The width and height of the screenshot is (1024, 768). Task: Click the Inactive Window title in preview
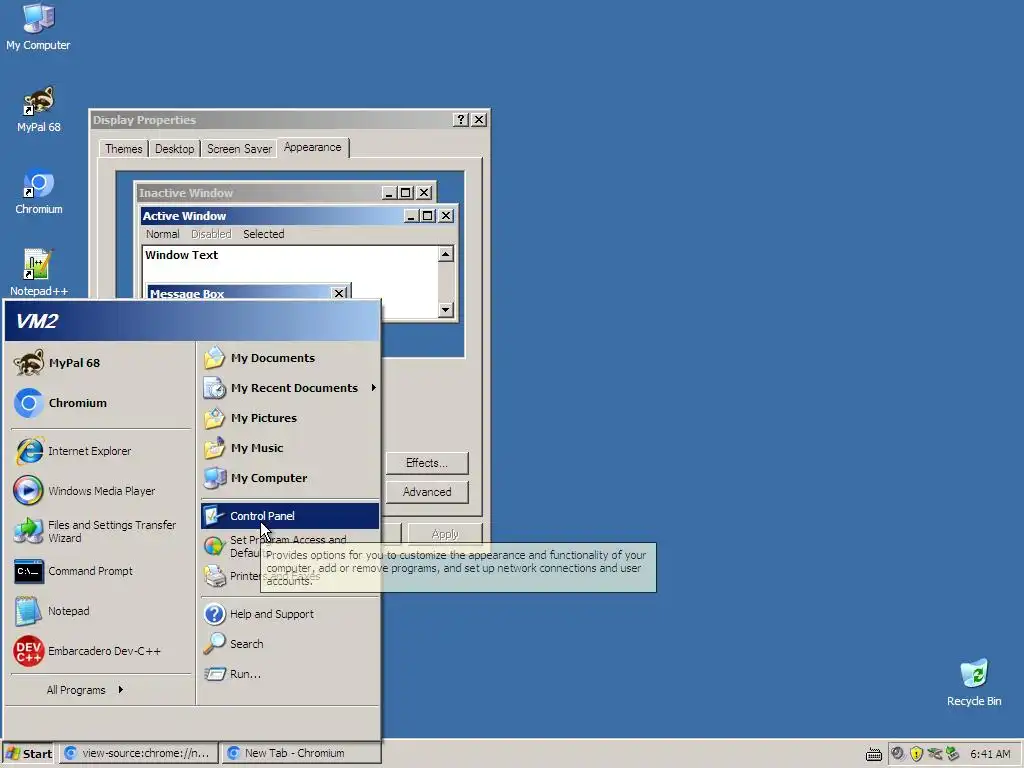coord(186,193)
